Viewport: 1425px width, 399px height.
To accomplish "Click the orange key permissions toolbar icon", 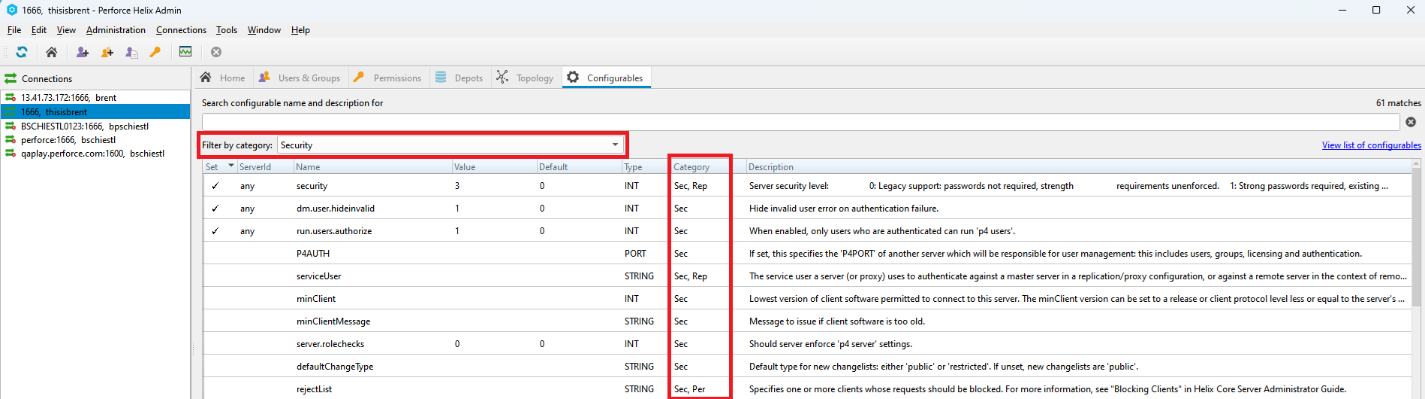I will [x=155, y=51].
